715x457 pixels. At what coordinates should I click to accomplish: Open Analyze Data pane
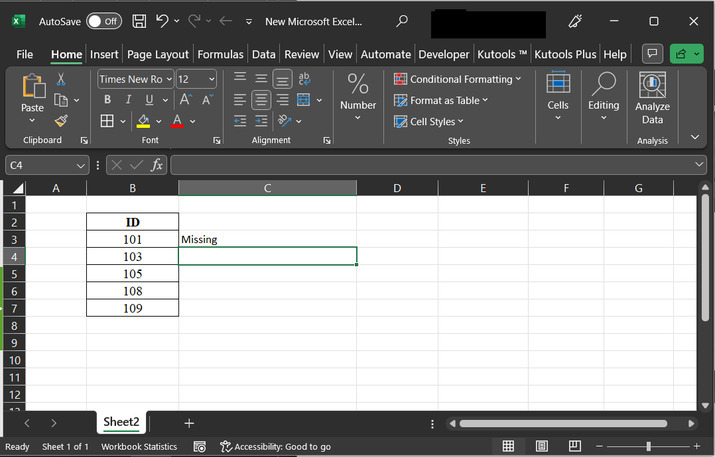click(652, 99)
